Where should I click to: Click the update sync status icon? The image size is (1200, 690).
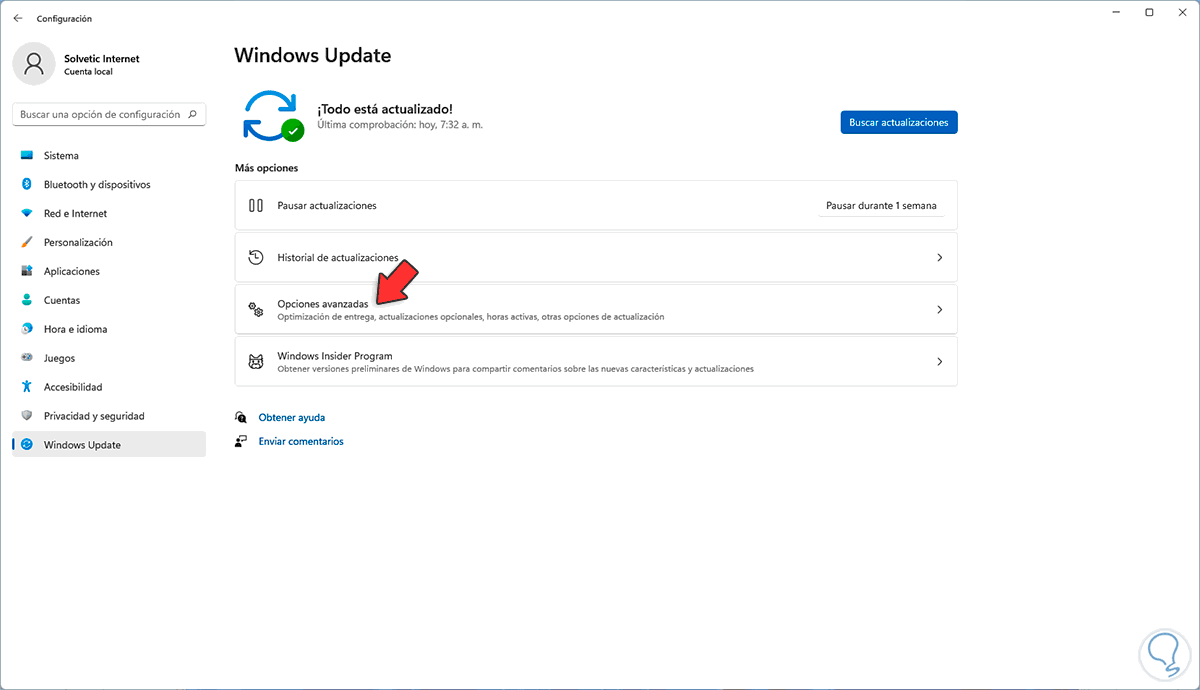coord(273,115)
